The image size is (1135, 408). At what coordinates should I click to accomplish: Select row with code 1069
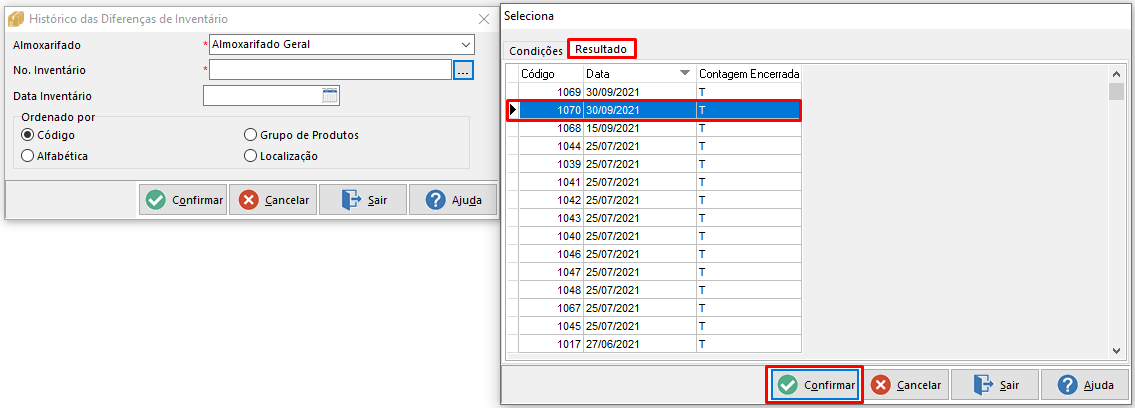[x=654, y=92]
